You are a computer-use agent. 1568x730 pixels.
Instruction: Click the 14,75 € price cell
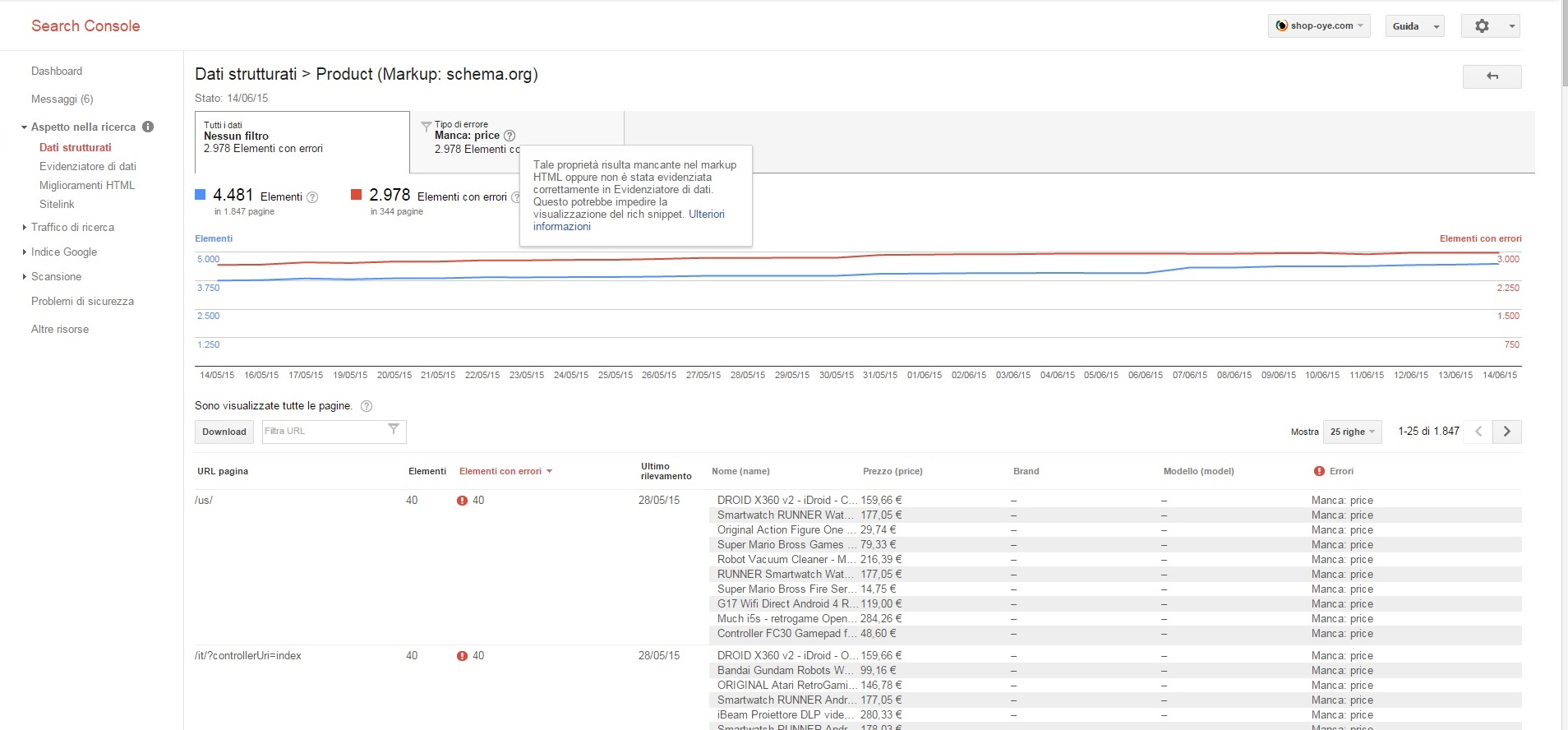(879, 589)
